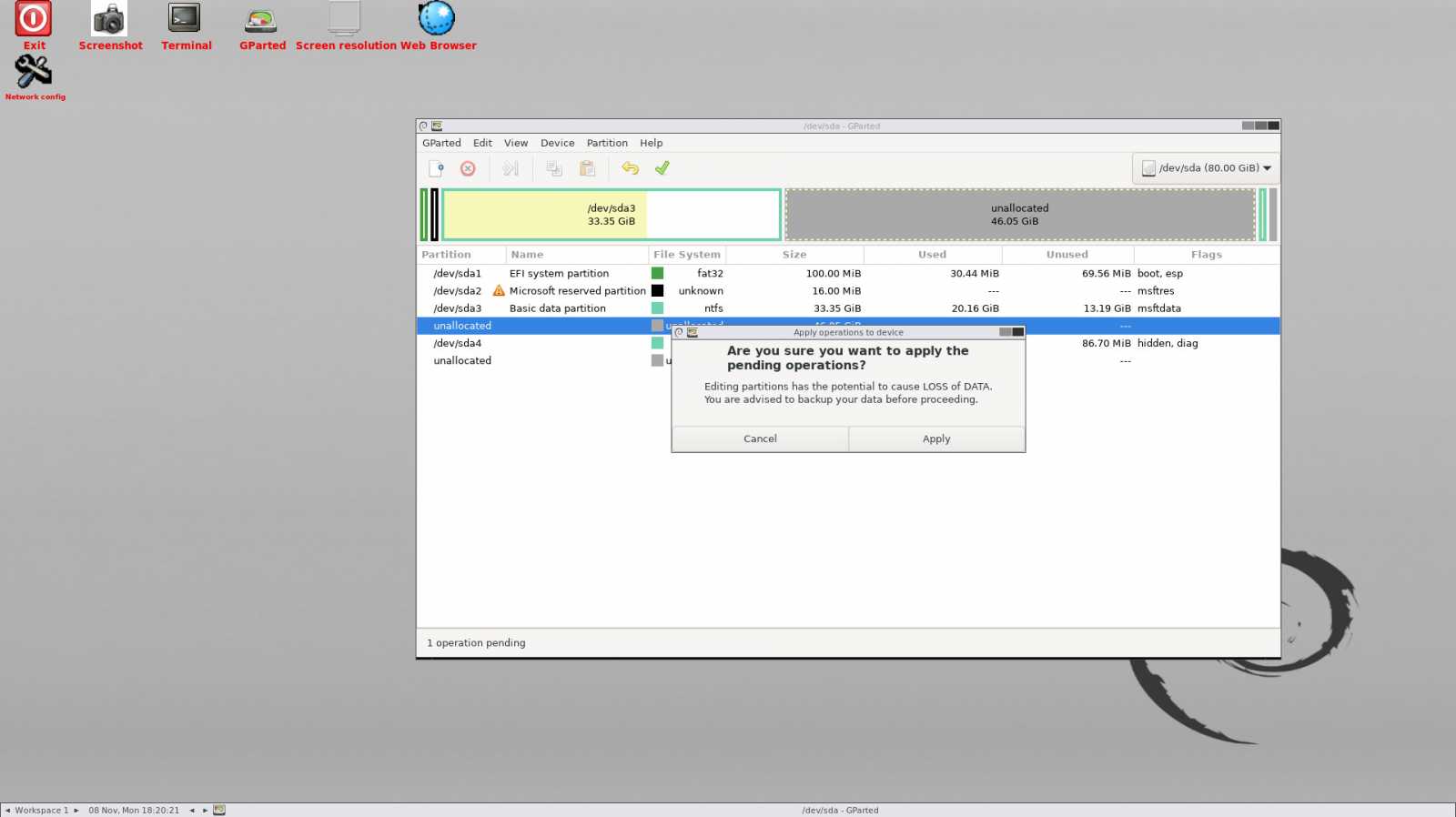1456x817 pixels.
Task: Undo last operation with yellow arrow
Action: [x=630, y=168]
